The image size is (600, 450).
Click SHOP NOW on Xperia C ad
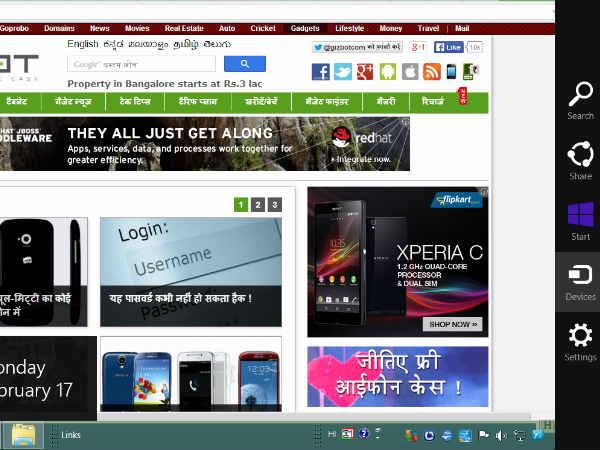(453, 324)
